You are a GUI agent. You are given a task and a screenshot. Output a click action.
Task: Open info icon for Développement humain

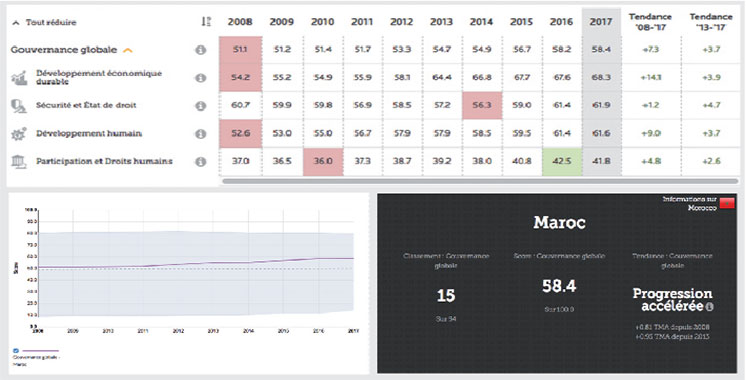pyautogui.click(x=201, y=134)
